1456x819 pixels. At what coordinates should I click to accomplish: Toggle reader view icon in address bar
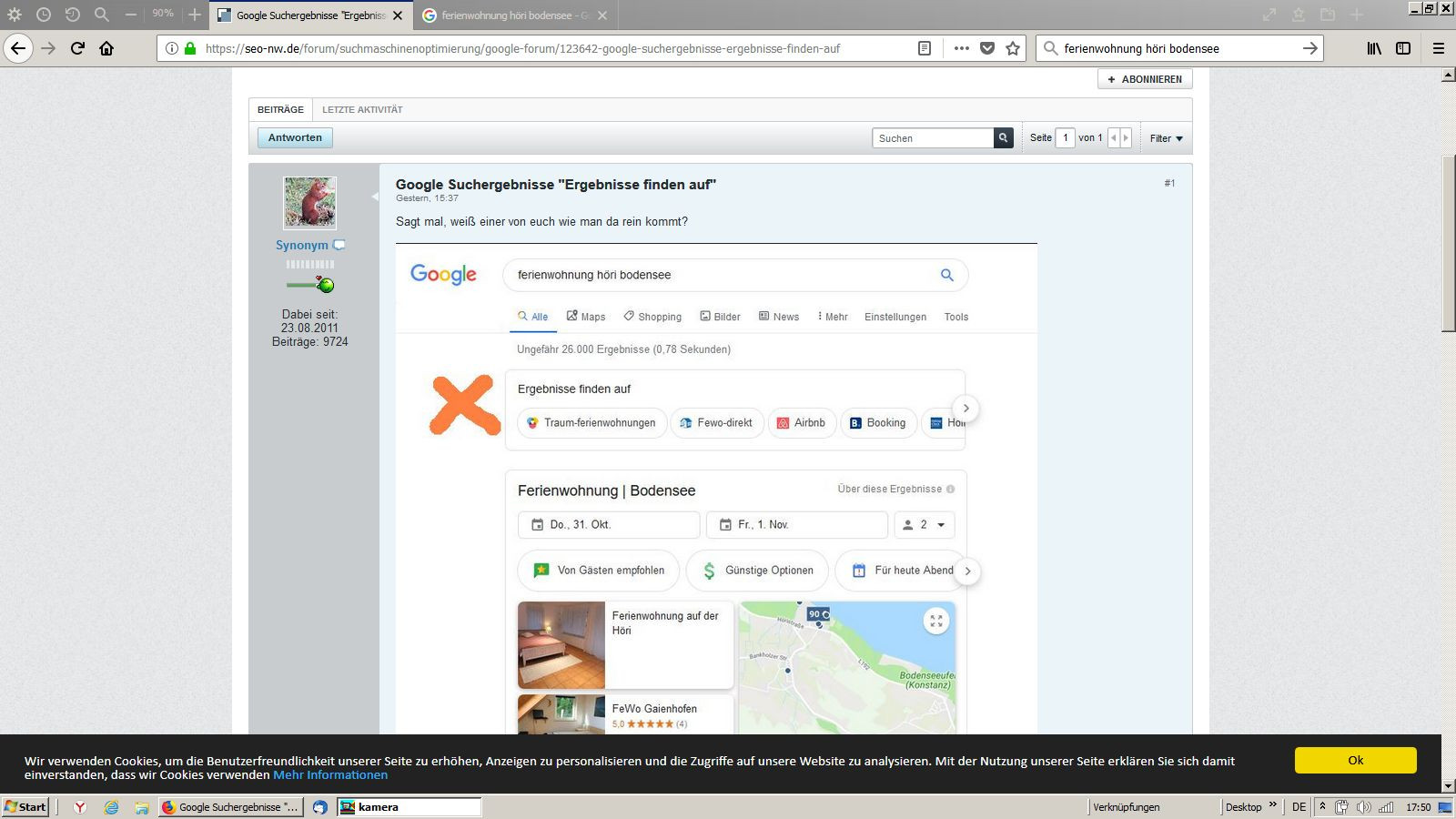[x=925, y=48]
